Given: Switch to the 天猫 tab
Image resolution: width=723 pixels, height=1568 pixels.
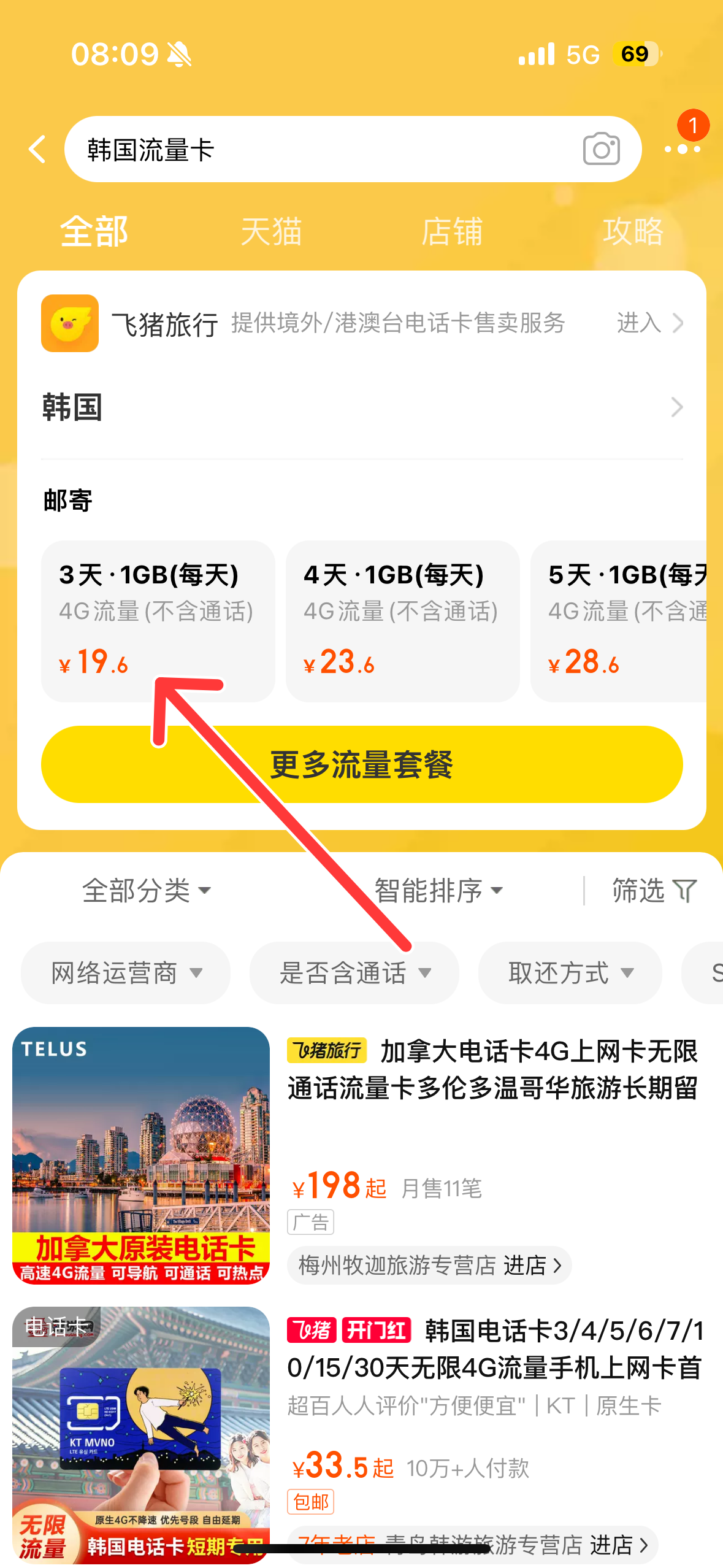Looking at the screenshot, I should tap(271, 232).
